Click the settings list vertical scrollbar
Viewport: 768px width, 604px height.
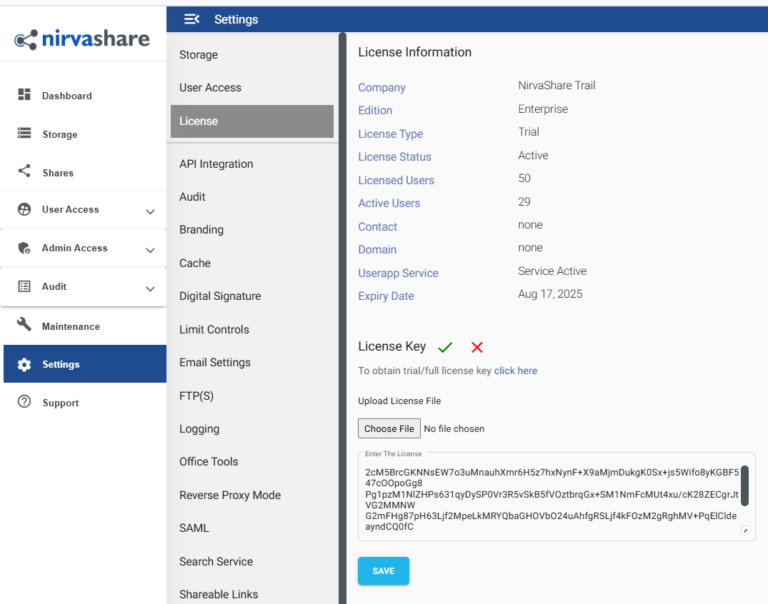pos(342,318)
